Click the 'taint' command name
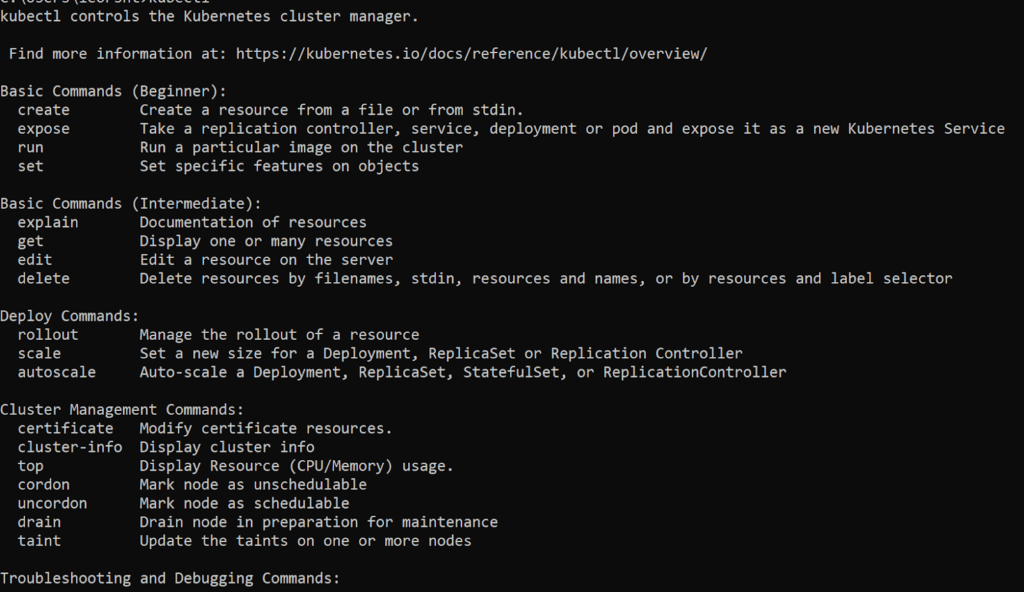Image resolution: width=1024 pixels, height=592 pixels. pos(39,541)
